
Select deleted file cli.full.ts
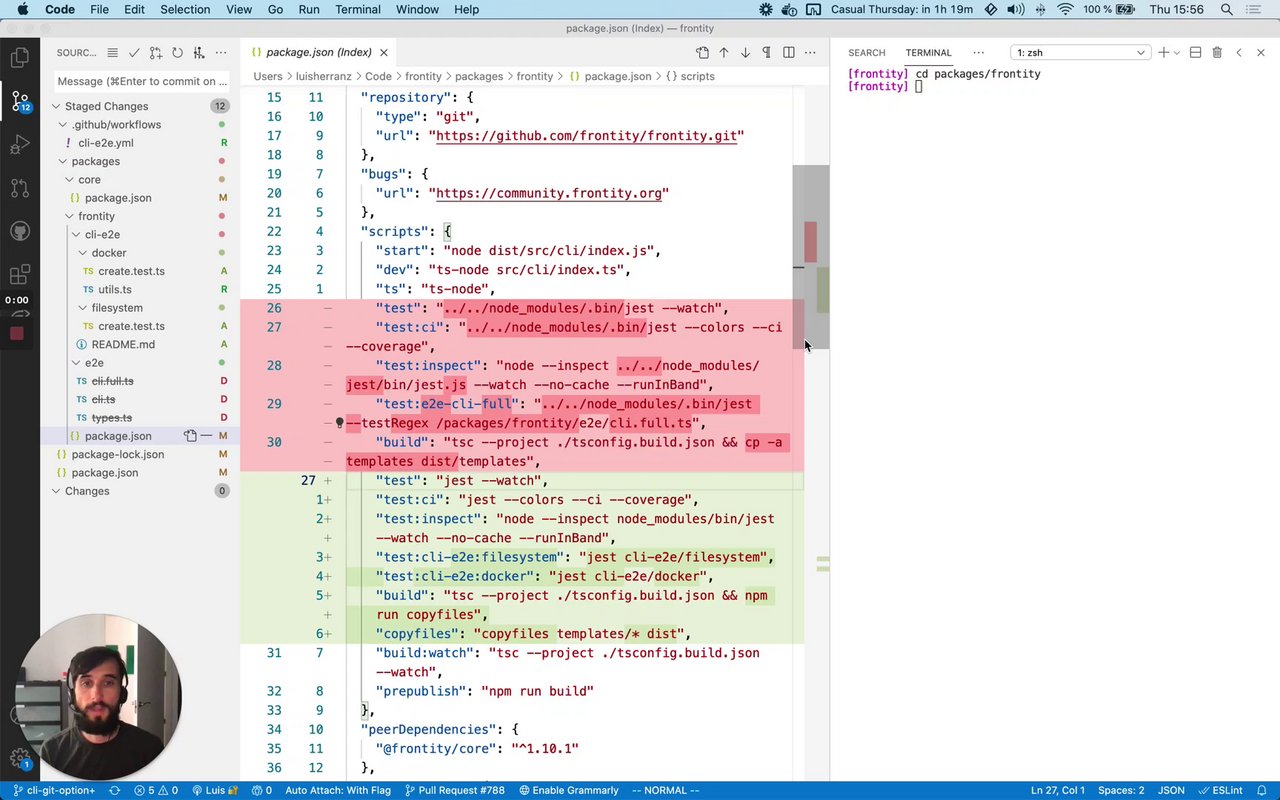click(x=112, y=381)
